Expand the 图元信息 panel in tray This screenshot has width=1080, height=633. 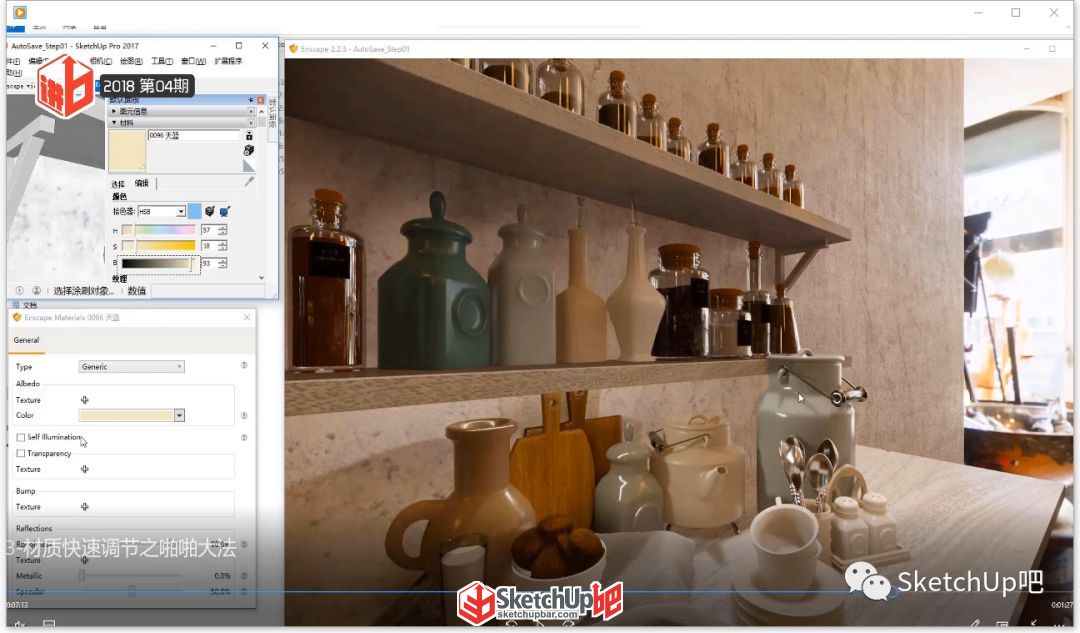click(114, 111)
